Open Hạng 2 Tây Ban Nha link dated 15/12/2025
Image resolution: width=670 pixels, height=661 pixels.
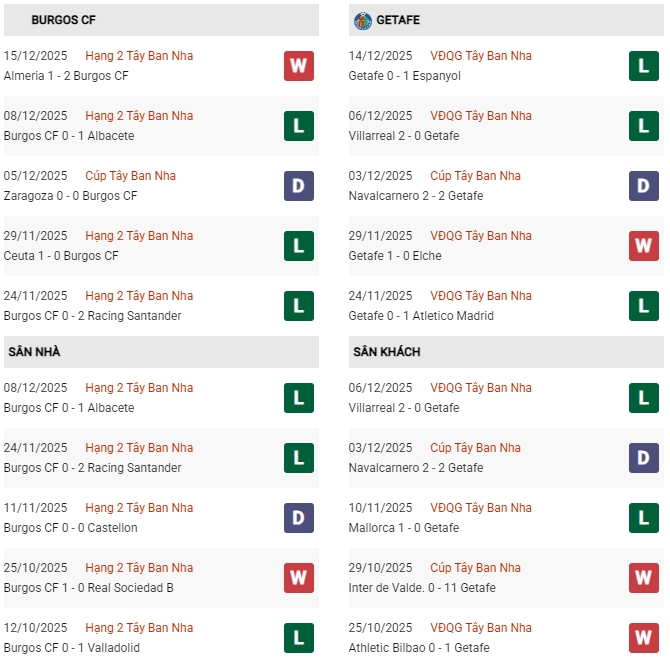click(x=139, y=56)
